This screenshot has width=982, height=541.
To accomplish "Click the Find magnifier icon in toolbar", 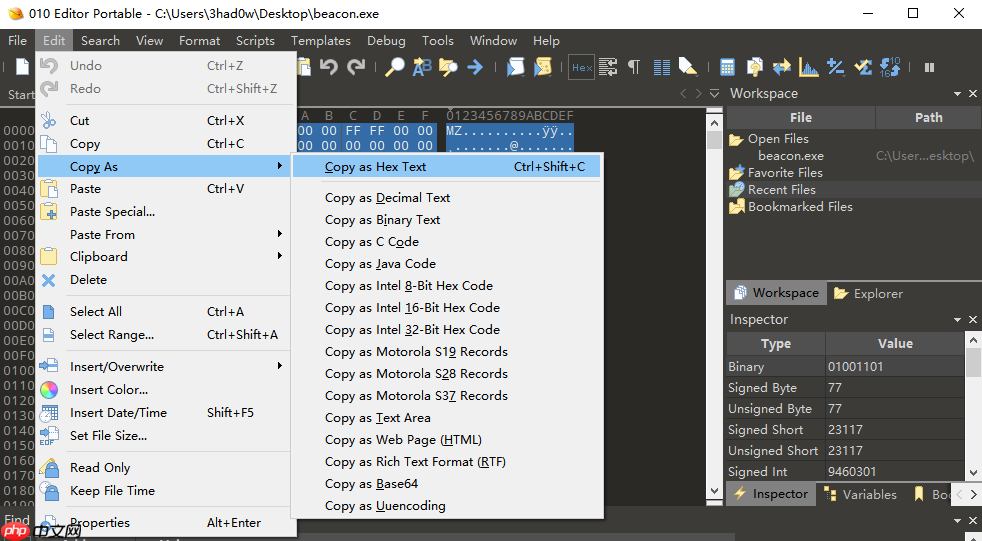I will (395, 67).
